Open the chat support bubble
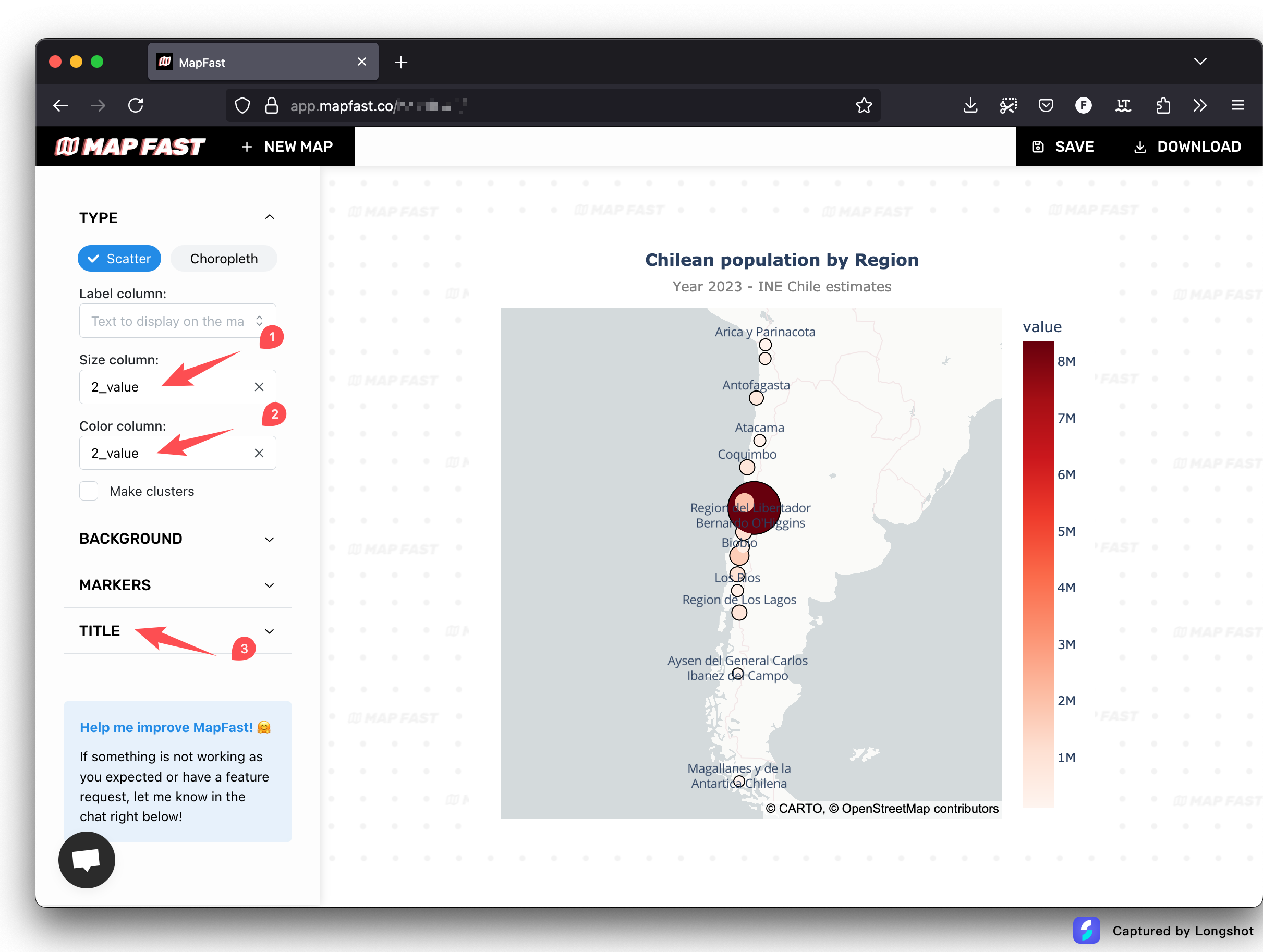This screenshot has height=952, width=1263. click(87, 860)
